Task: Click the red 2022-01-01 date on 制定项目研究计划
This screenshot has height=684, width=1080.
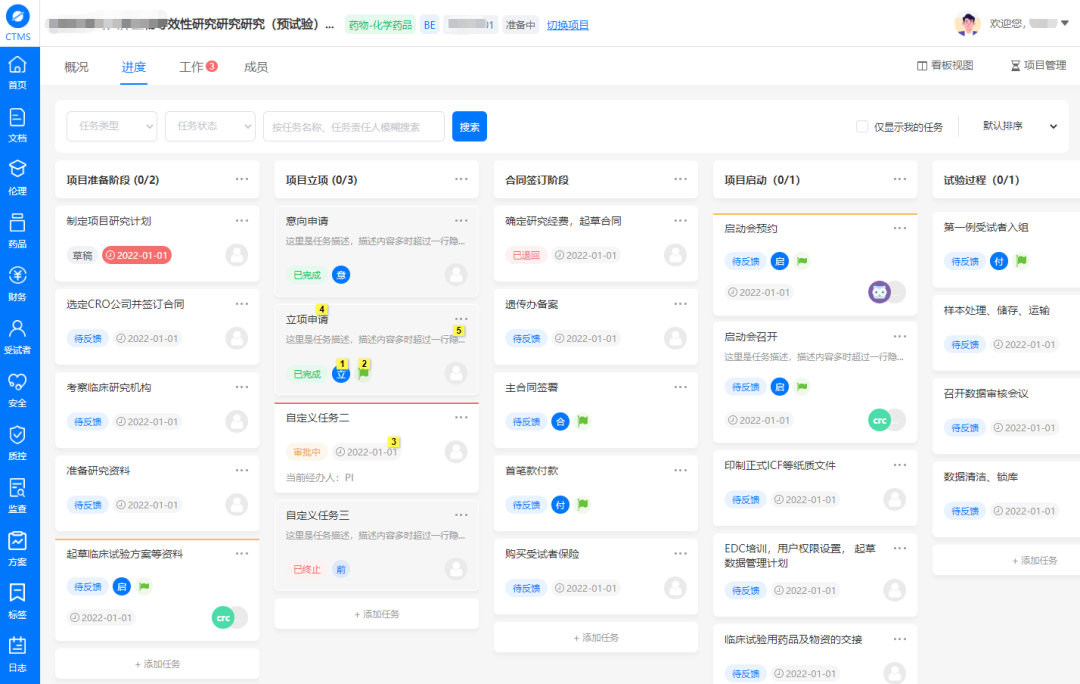Action: pos(137,256)
